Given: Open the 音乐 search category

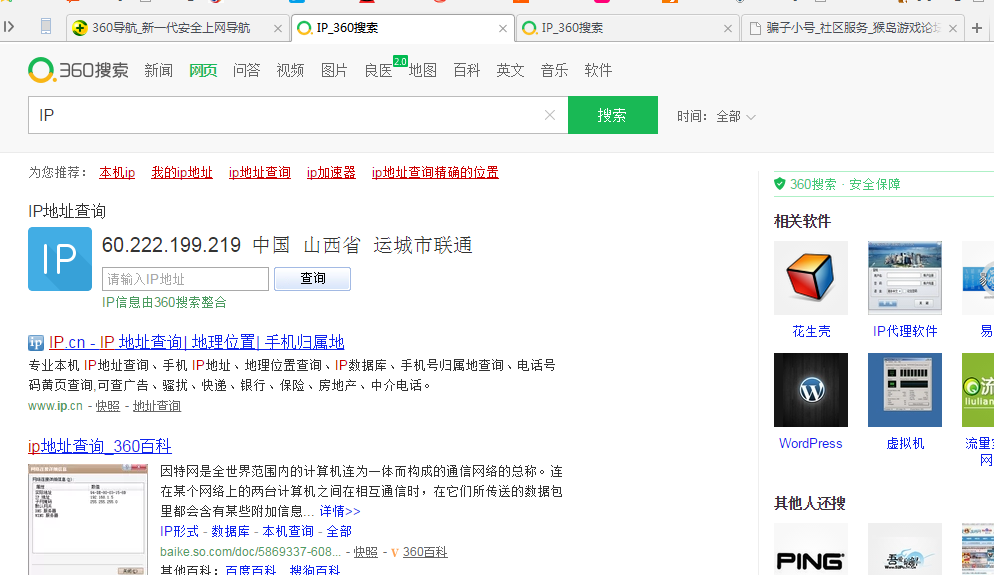Looking at the screenshot, I should (554, 70).
